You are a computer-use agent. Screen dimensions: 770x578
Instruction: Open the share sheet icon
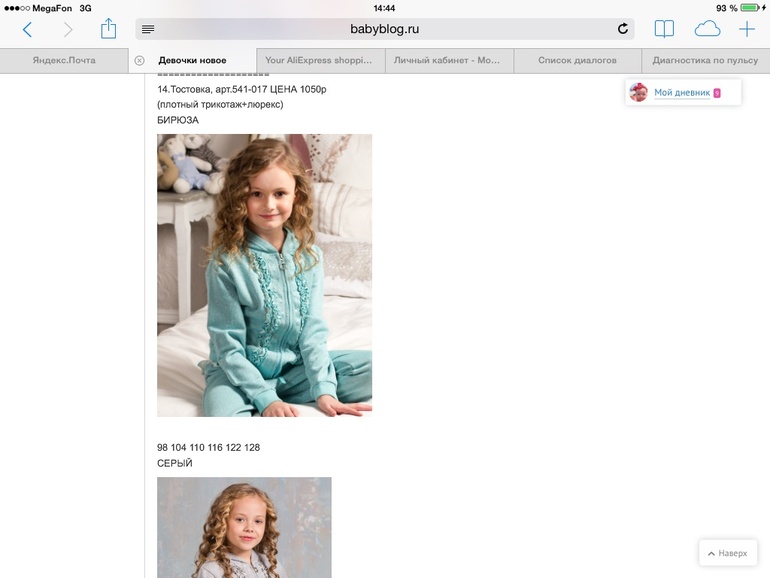tap(108, 28)
